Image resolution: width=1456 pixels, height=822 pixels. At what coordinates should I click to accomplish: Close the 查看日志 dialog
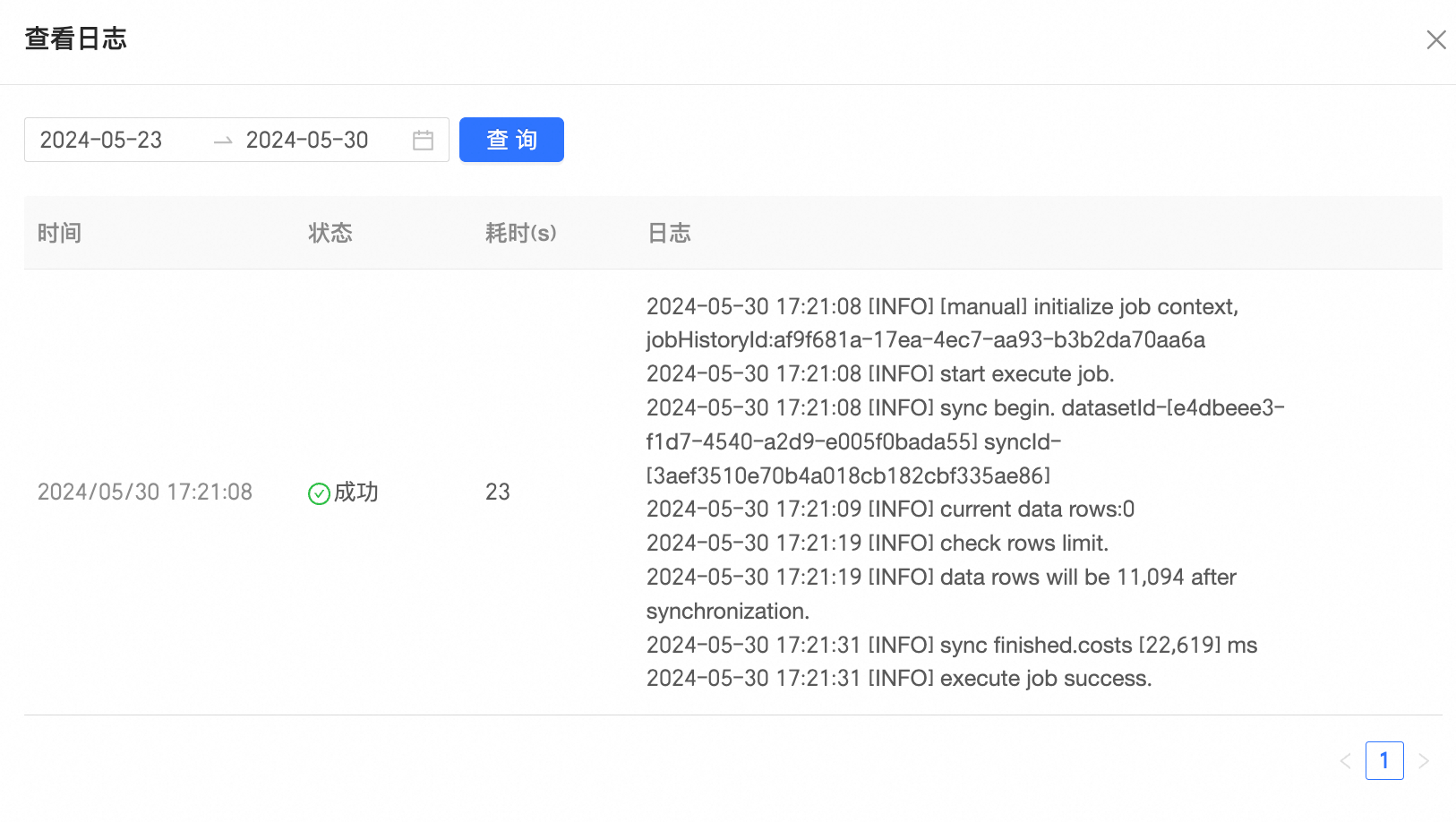[1436, 39]
